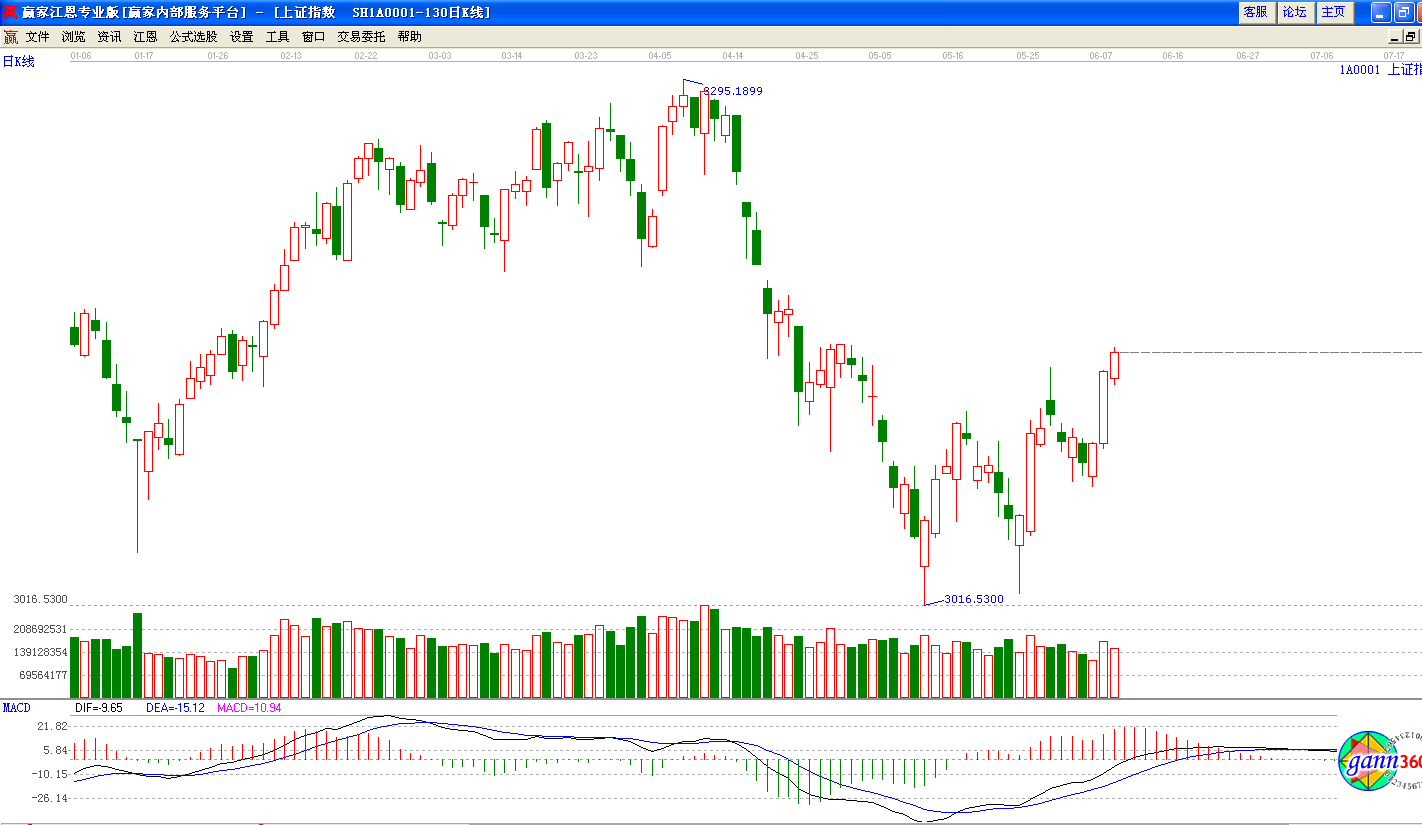Click the 3295.1899 high price label

[x=733, y=91]
